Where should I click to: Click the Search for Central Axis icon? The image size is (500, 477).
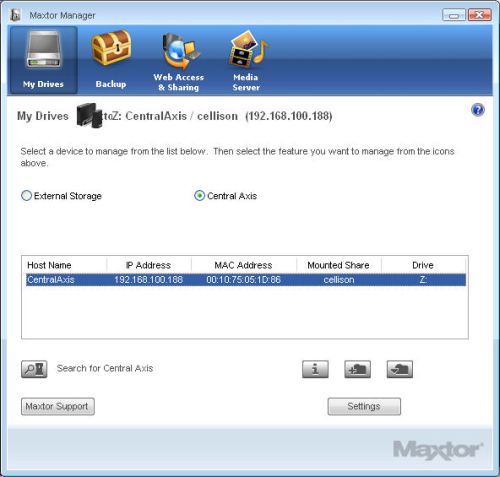34,369
